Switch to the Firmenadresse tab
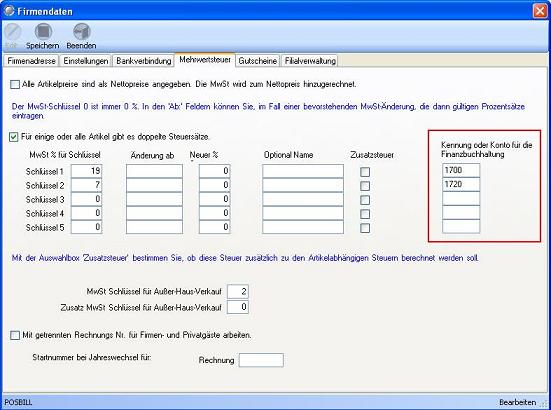The image size is (551, 410). [x=31, y=61]
